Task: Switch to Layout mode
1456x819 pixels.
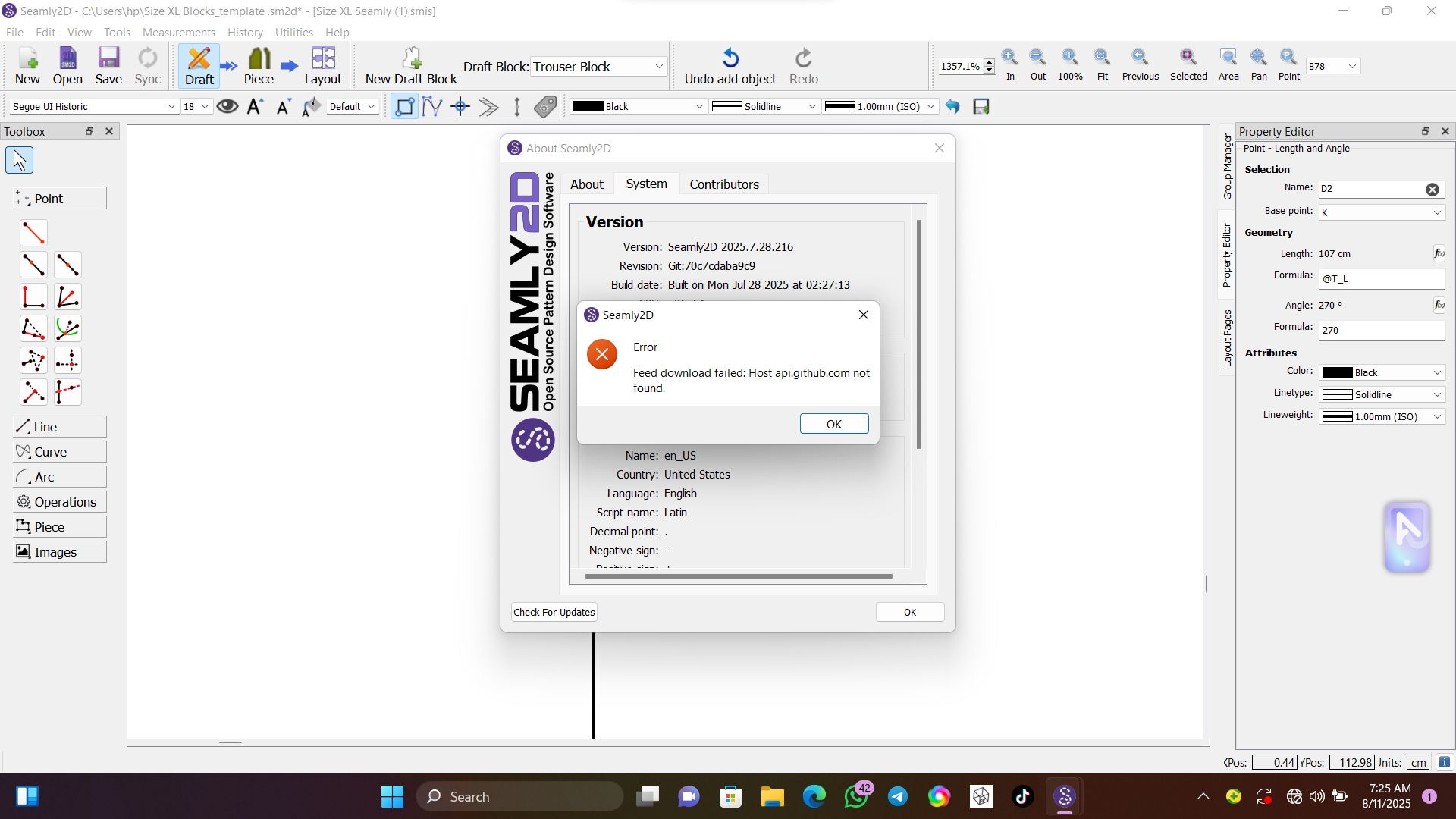Action: (323, 66)
